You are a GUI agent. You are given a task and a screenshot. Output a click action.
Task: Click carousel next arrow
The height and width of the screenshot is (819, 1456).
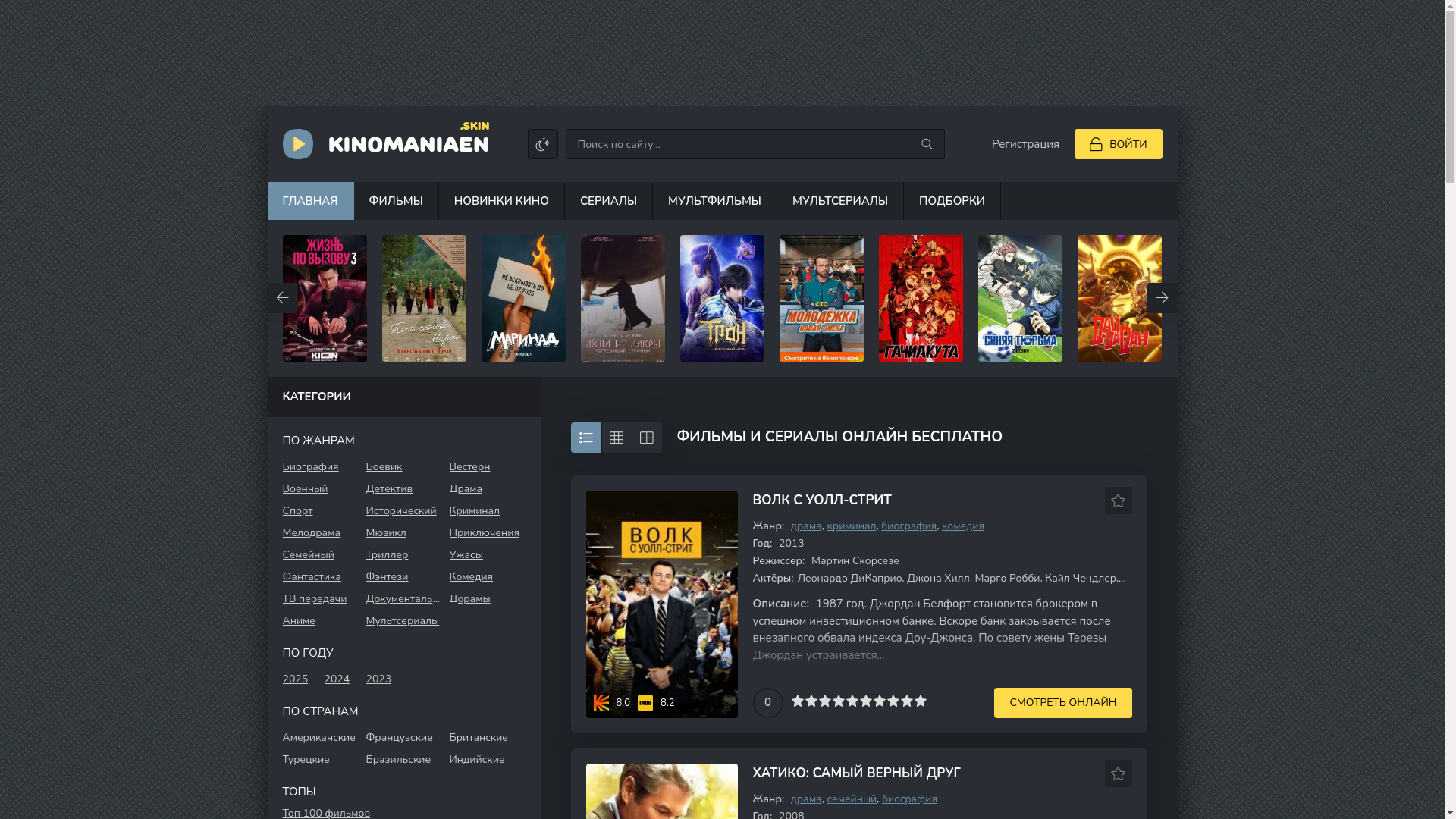pos(1162,298)
